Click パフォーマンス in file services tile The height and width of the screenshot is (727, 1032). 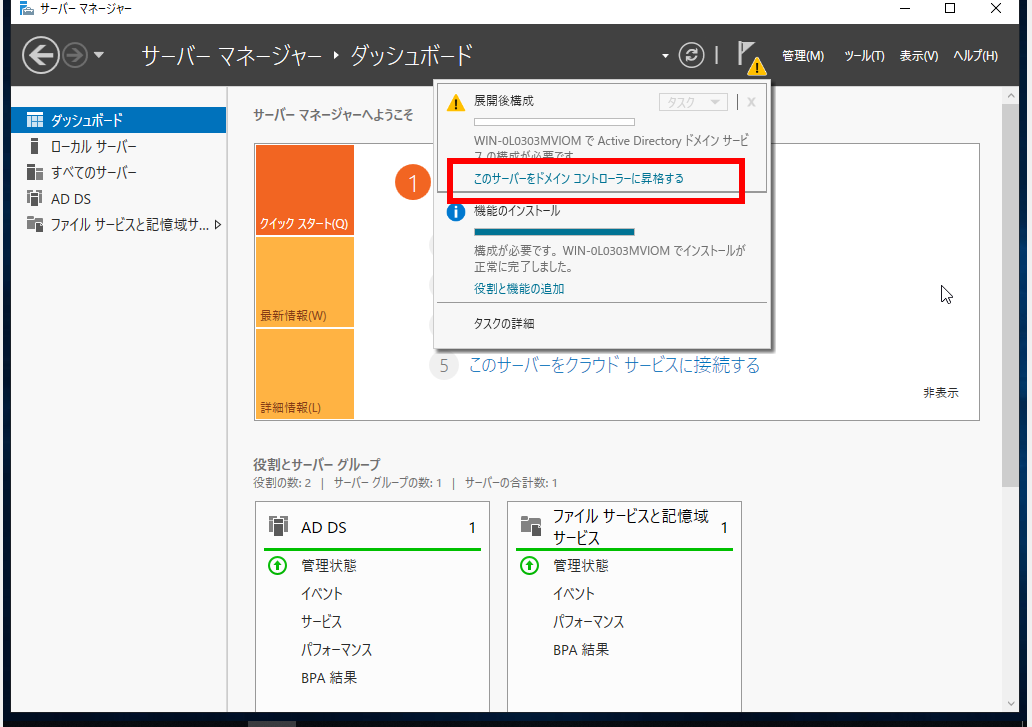(588, 622)
